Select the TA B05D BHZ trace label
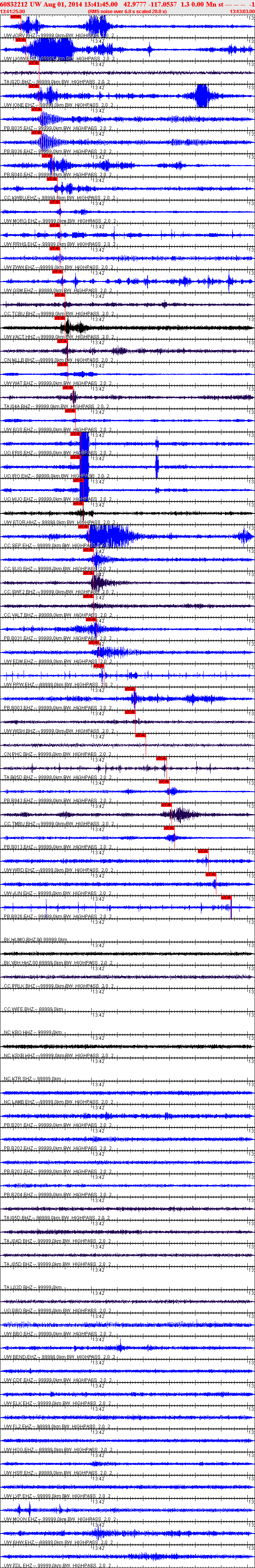 tap(58, 777)
